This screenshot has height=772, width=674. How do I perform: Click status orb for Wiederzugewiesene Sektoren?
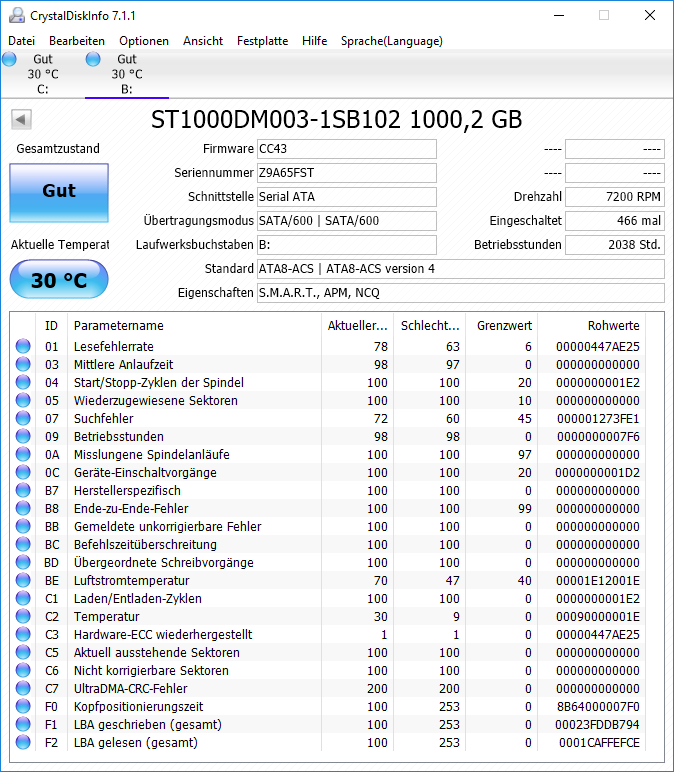23,400
